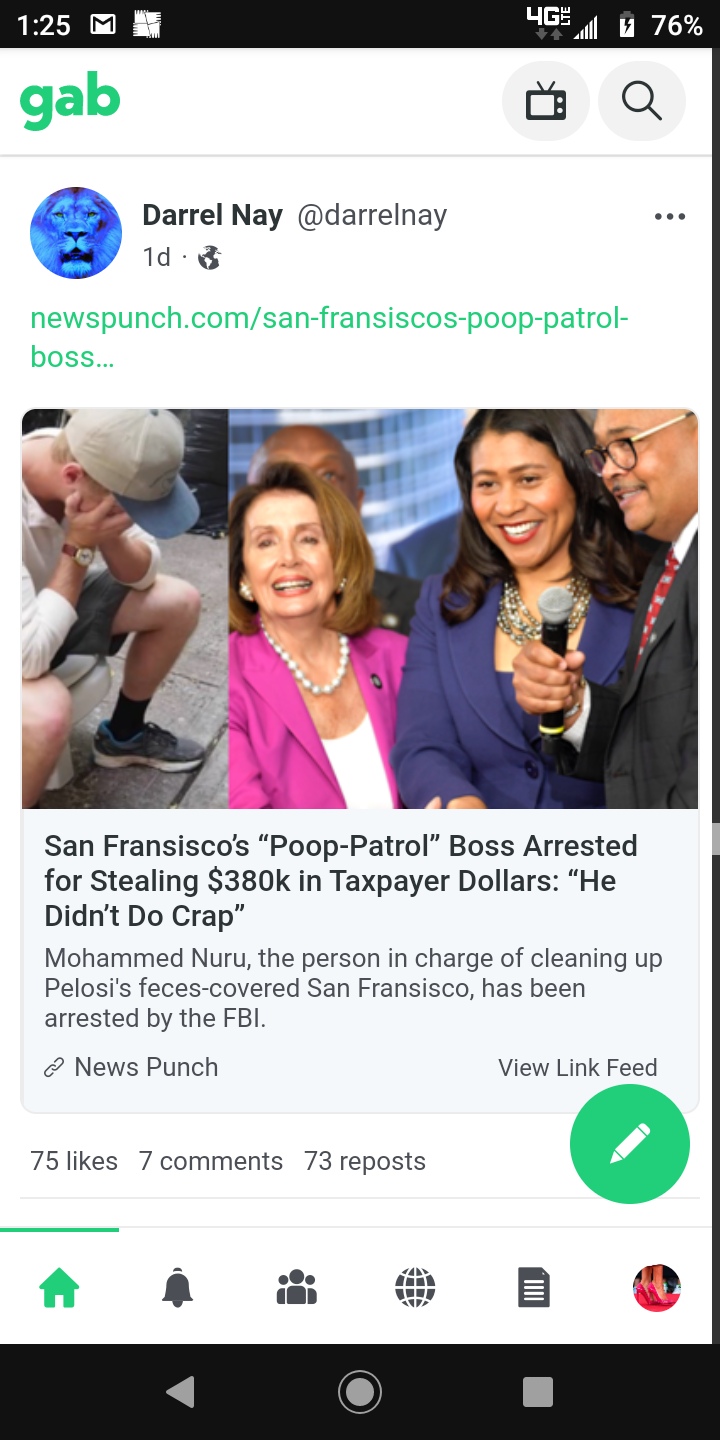Show the 75 likes list
Image resolution: width=720 pixels, height=1440 pixels.
[74, 1161]
